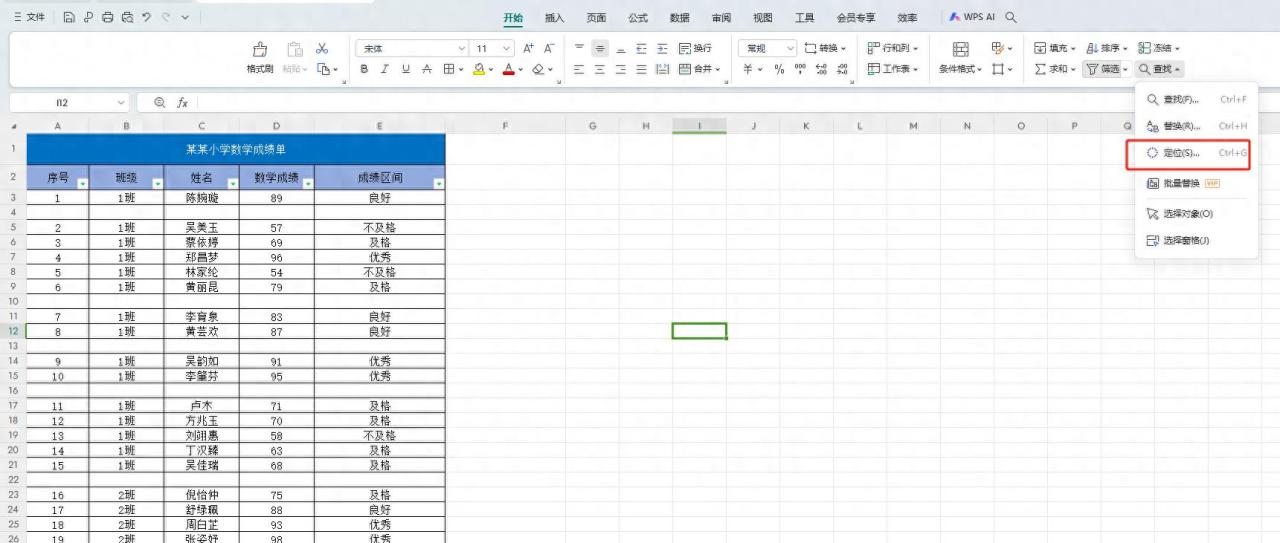Toggle middle vertical alignment

click(600, 48)
